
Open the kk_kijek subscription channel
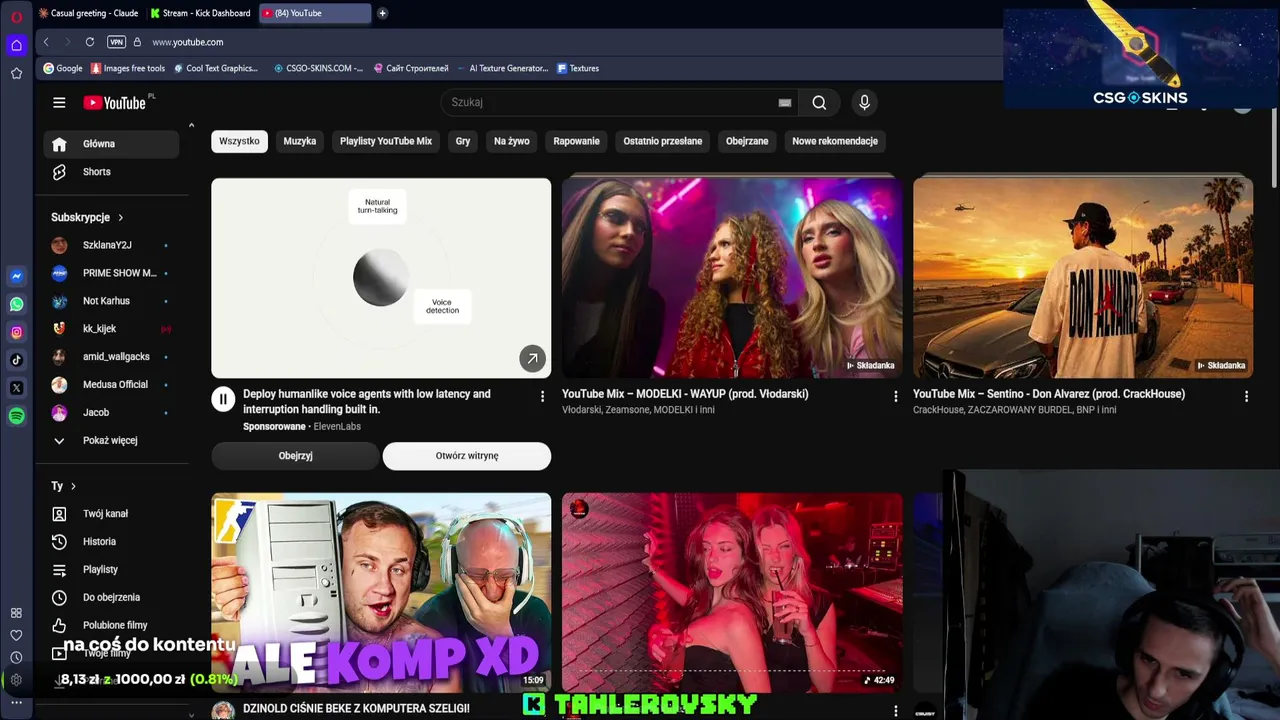coord(111,329)
